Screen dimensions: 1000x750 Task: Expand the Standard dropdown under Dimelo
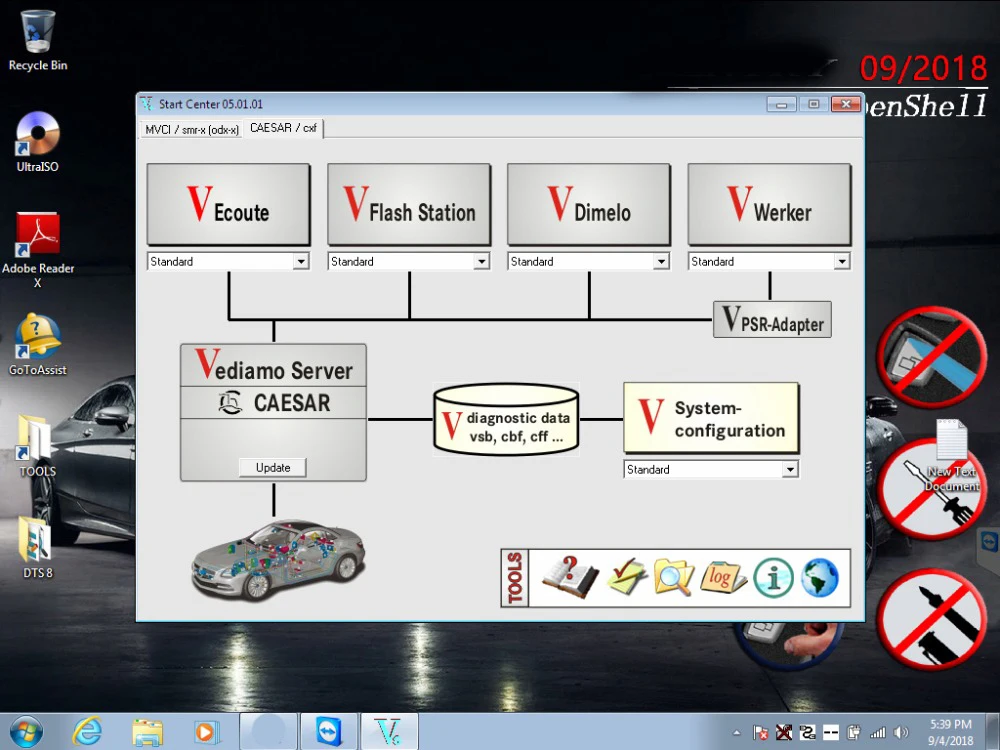[661, 261]
